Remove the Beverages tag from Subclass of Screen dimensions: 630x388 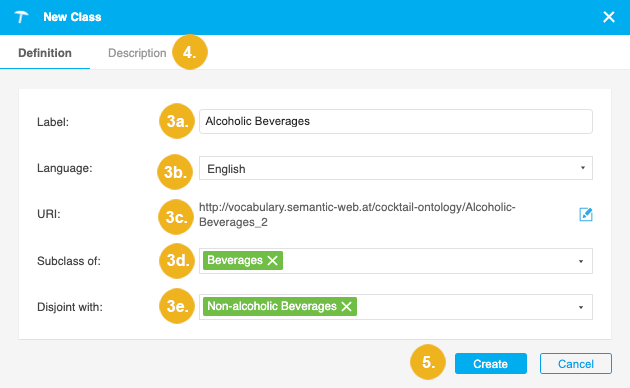[272, 261]
